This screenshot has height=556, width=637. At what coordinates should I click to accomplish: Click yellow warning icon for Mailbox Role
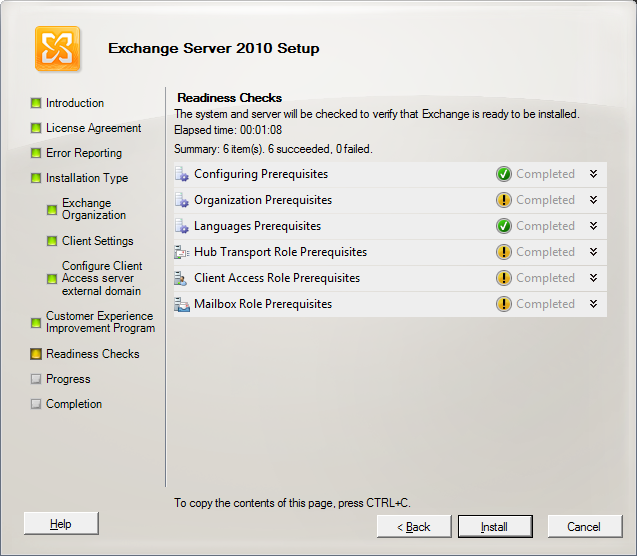pos(504,304)
